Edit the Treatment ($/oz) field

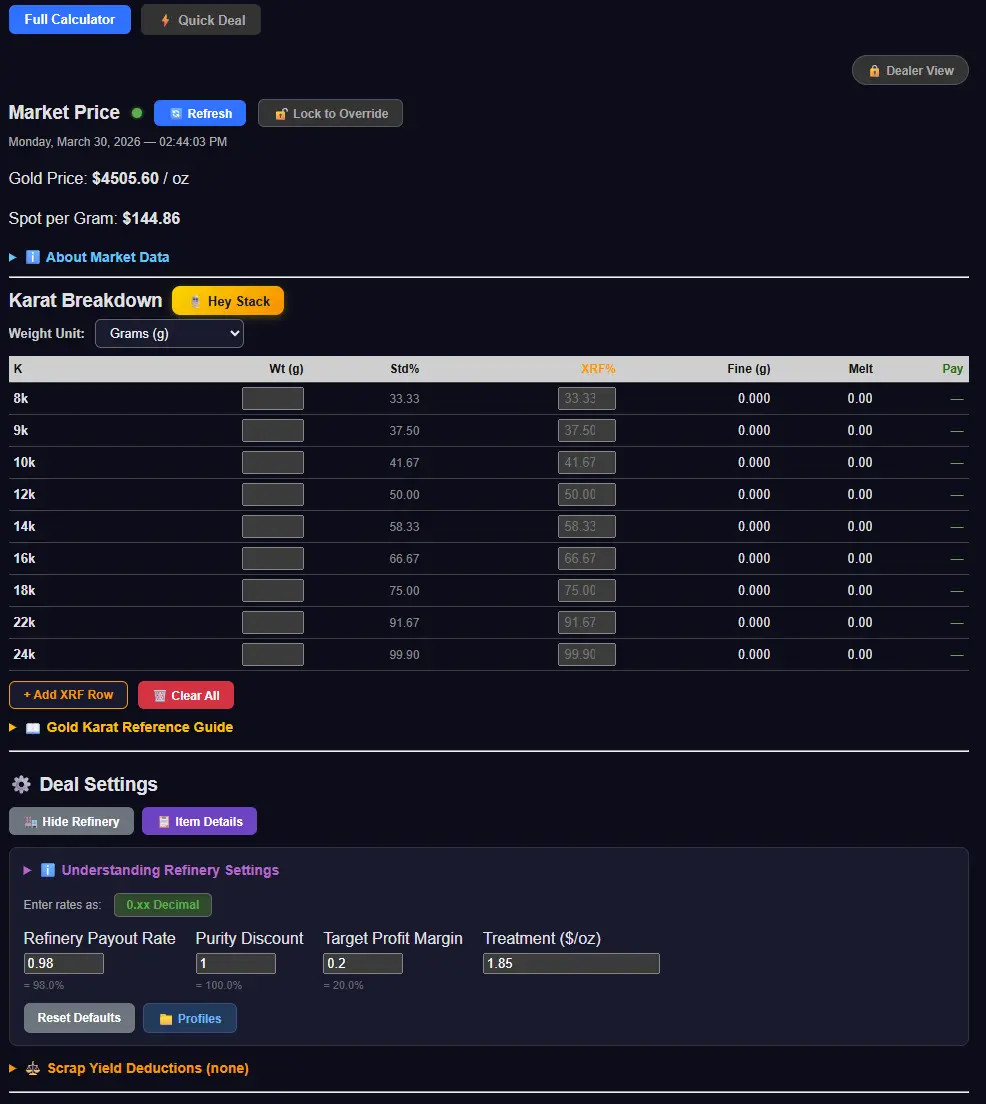571,963
